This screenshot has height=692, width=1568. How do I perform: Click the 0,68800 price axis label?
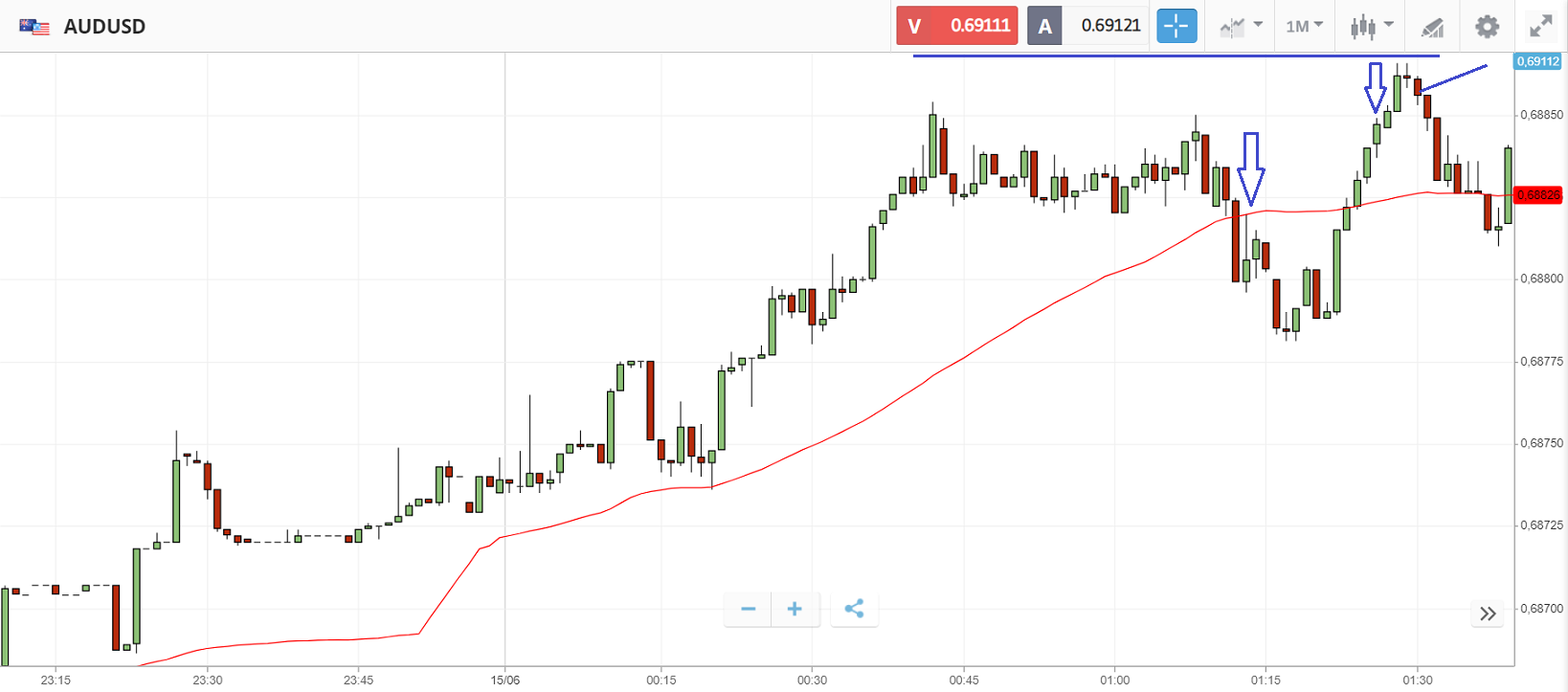(1541, 279)
